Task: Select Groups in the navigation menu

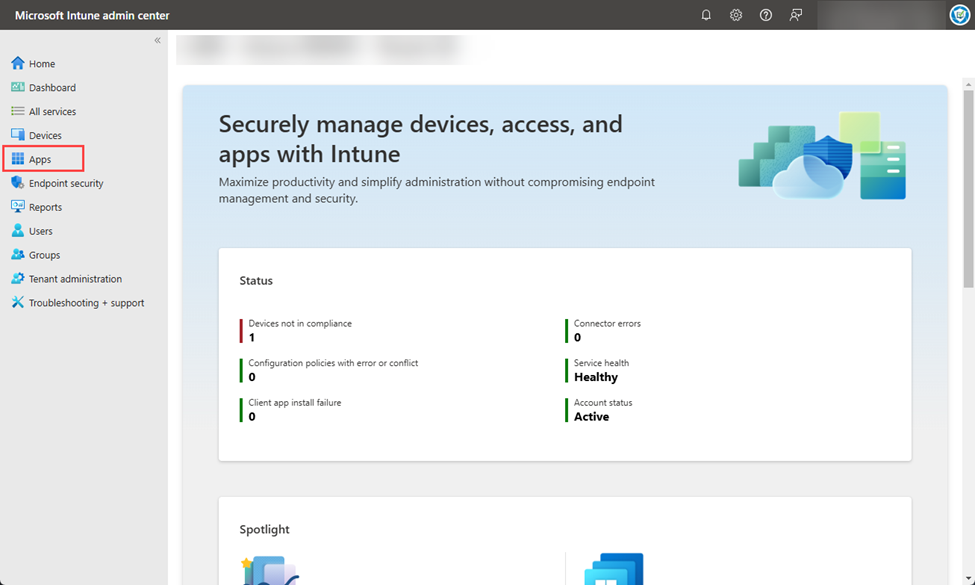Action: coord(44,255)
